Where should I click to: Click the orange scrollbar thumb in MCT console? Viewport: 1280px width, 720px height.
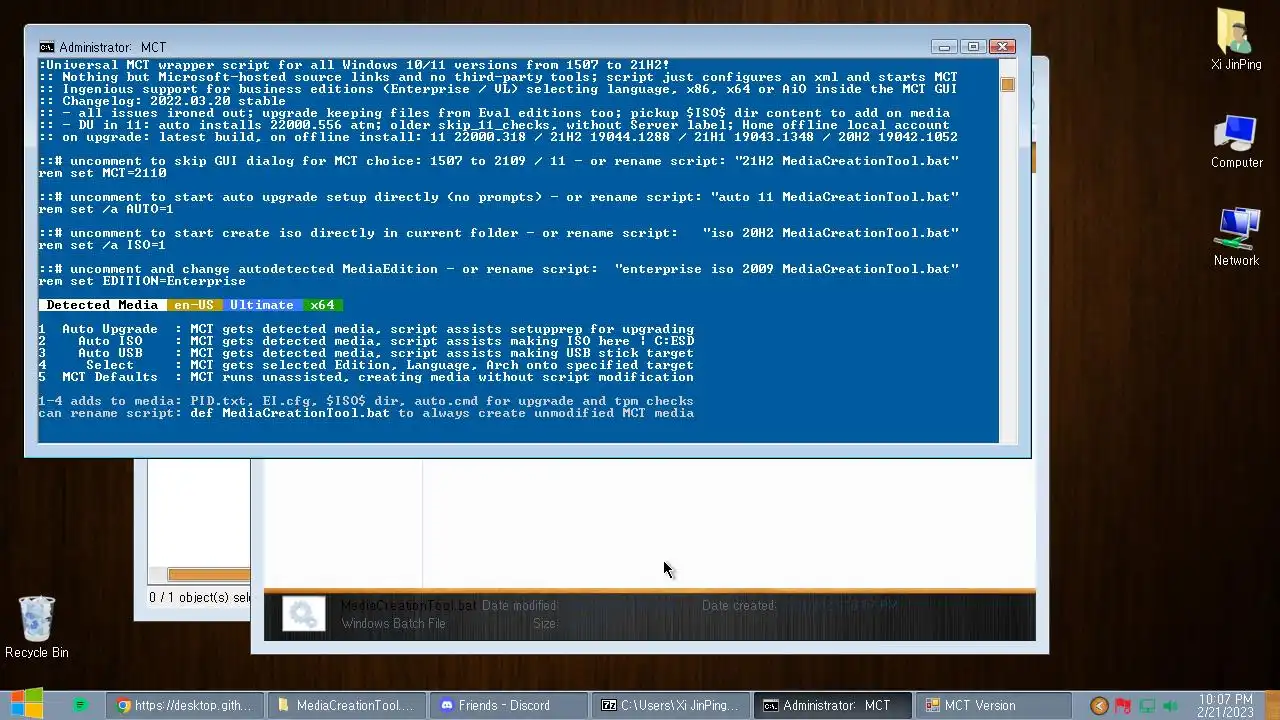pyautogui.click(x=1007, y=85)
